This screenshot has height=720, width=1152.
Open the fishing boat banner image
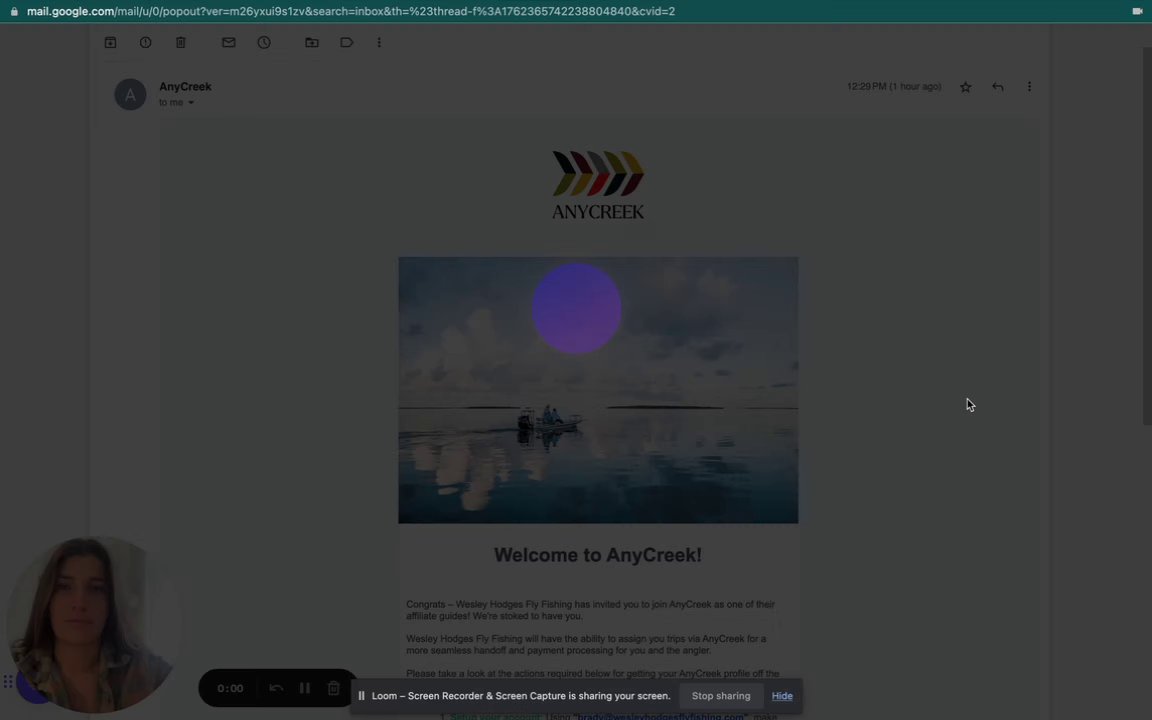click(x=598, y=390)
